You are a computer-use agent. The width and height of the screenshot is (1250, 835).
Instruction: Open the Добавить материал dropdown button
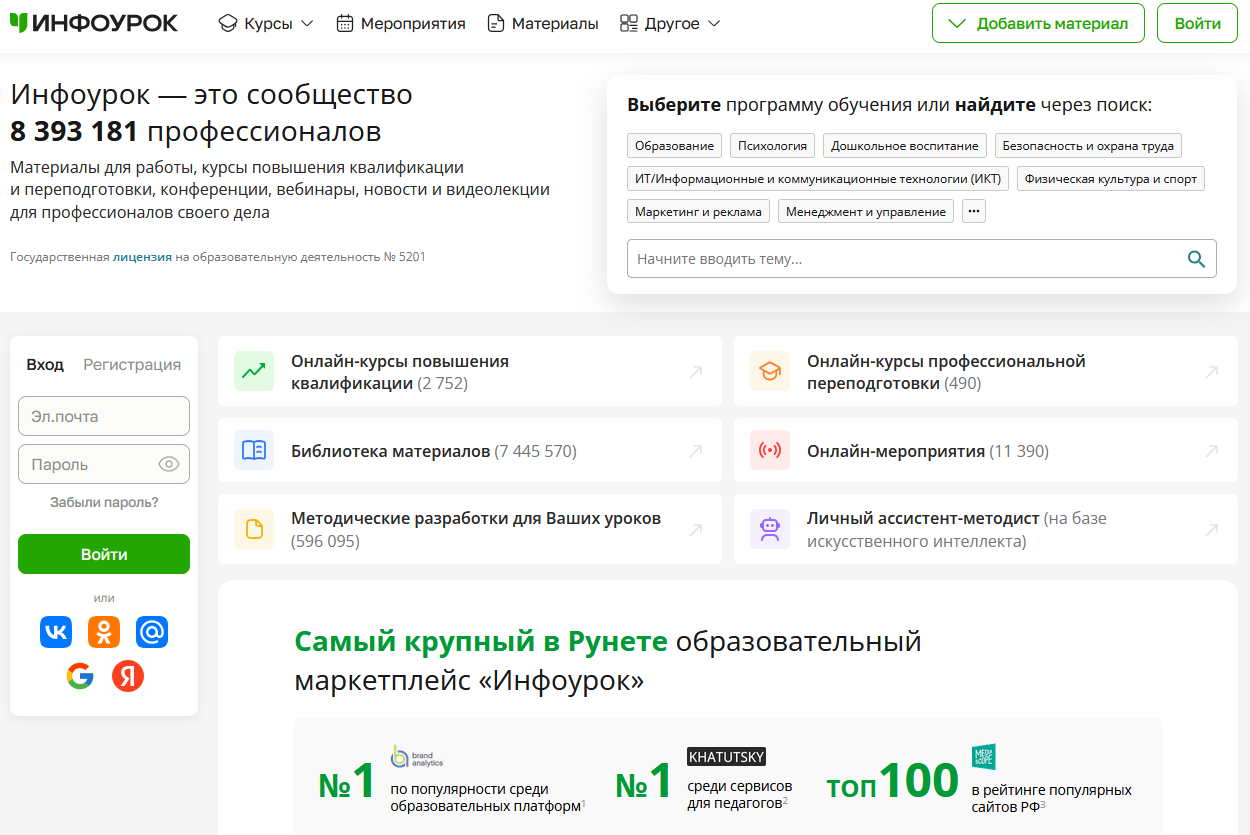1038,22
